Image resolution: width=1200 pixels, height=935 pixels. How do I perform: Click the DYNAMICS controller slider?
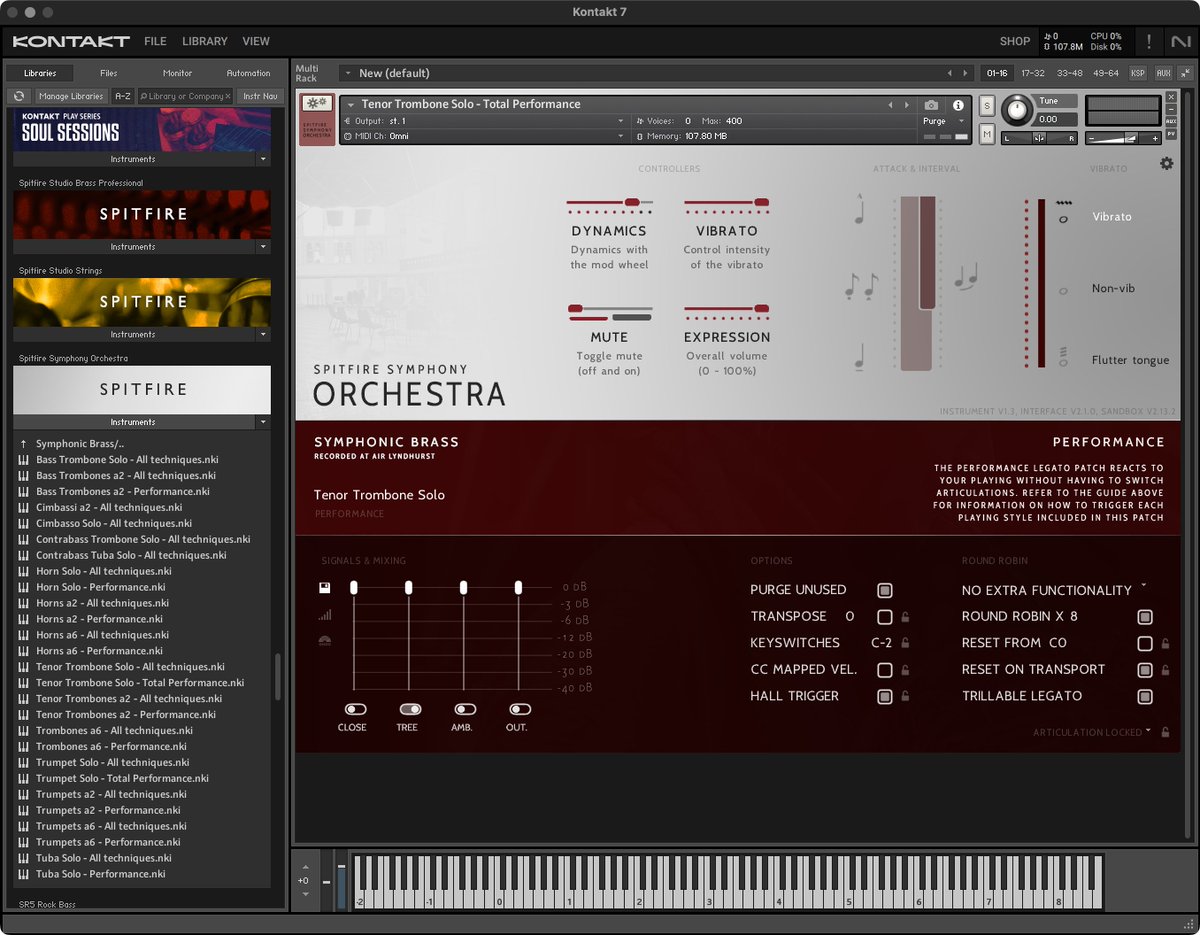coord(609,202)
